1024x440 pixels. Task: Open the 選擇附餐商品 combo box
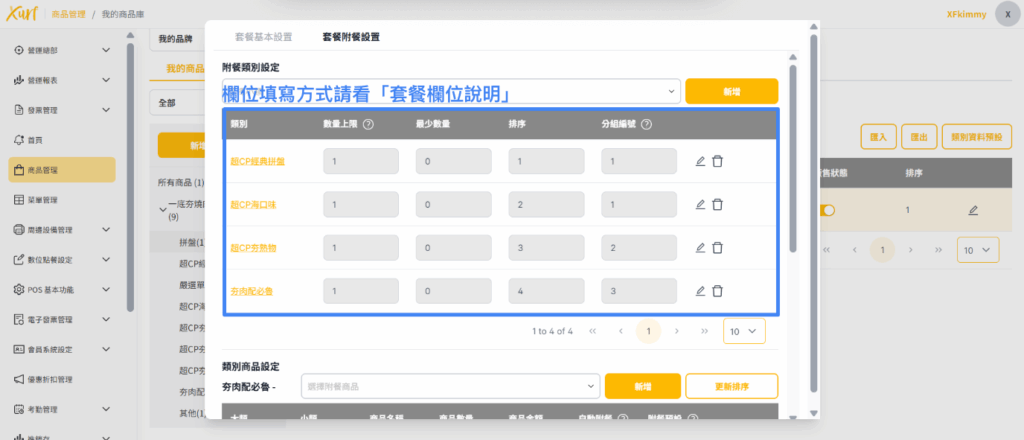(x=448, y=386)
